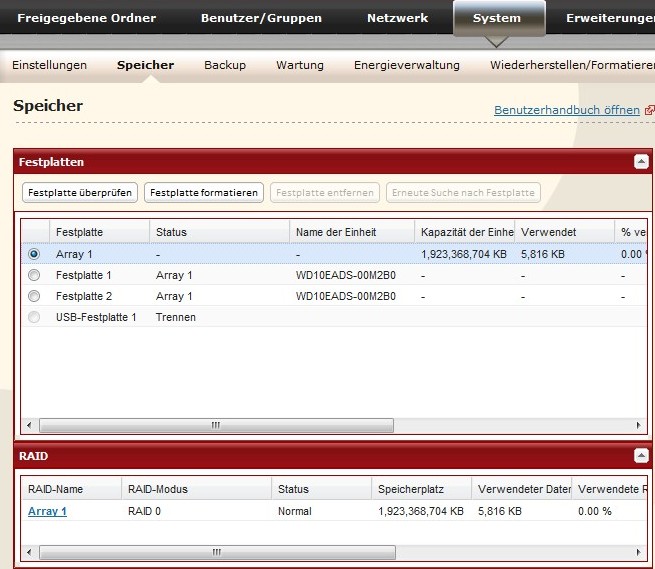Screen dimensions: 655x569
Task: Open Wiederherstellen/Formatieren submenu
Action: pos(572,65)
